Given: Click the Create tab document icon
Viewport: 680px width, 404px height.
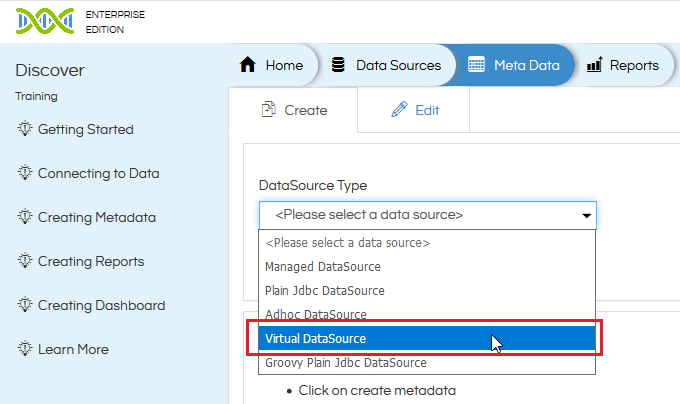Looking at the screenshot, I should (268, 110).
